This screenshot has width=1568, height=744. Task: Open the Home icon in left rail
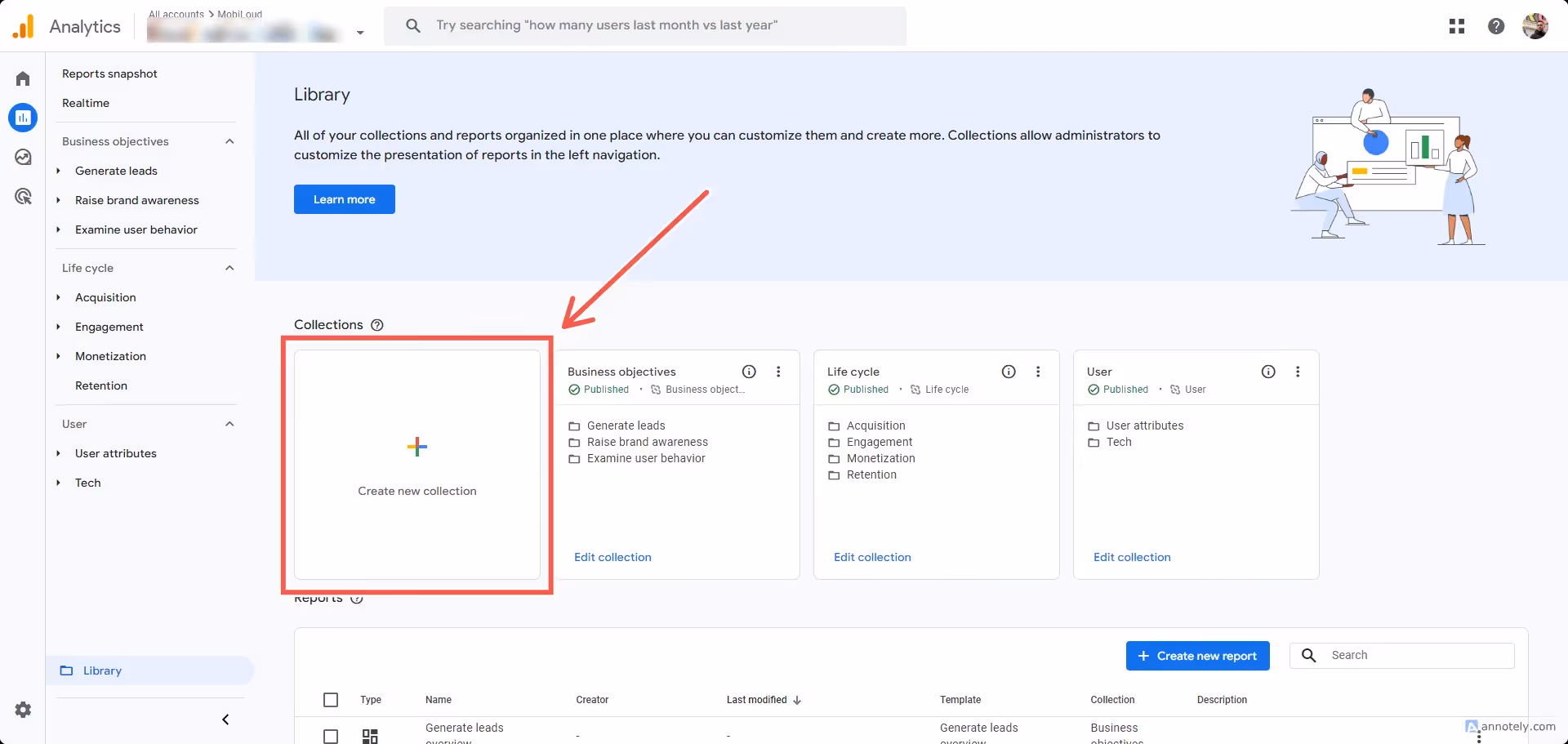[x=23, y=78]
